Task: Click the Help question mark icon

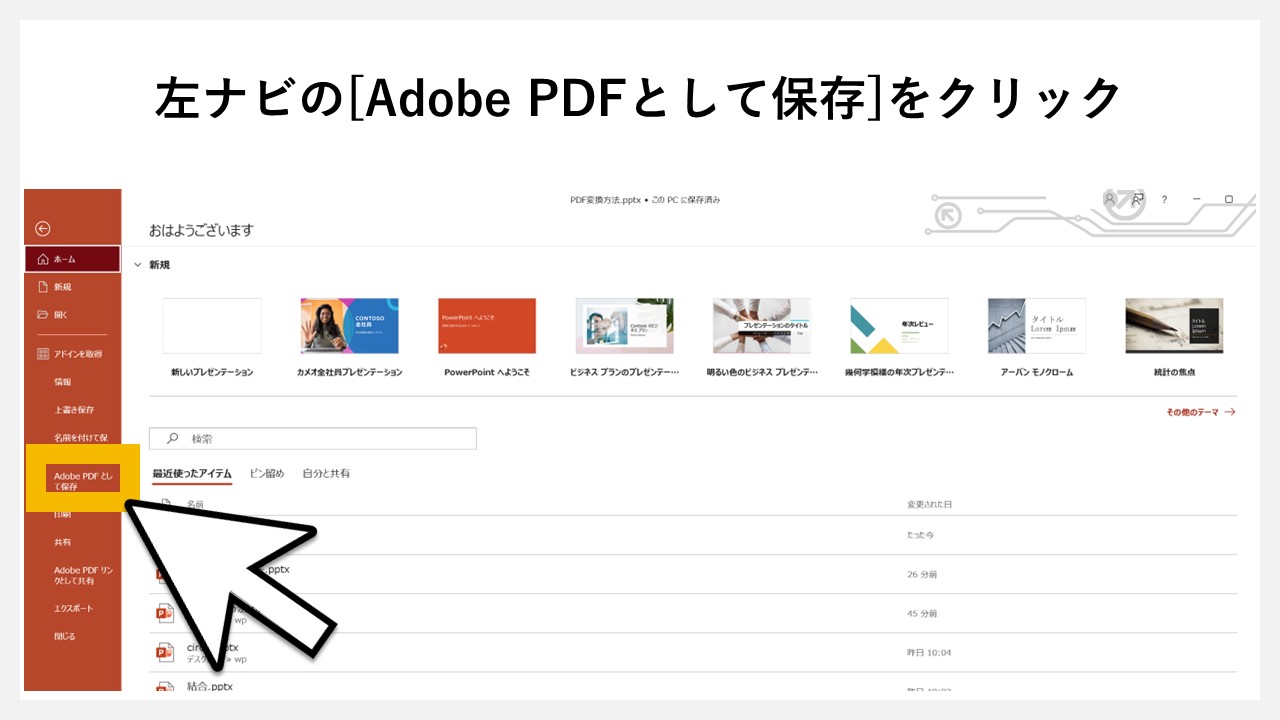Action: tap(1163, 200)
